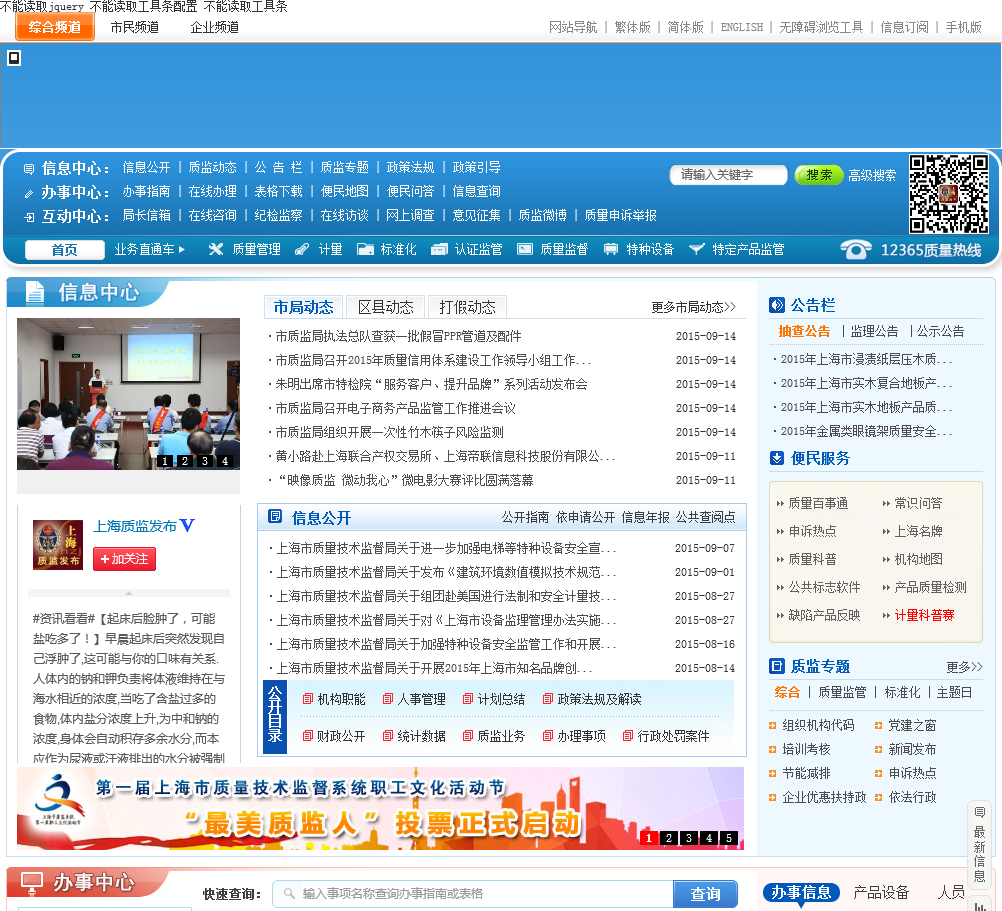
Task: Click the 标准化 folder icon
Action: coord(365,249)
